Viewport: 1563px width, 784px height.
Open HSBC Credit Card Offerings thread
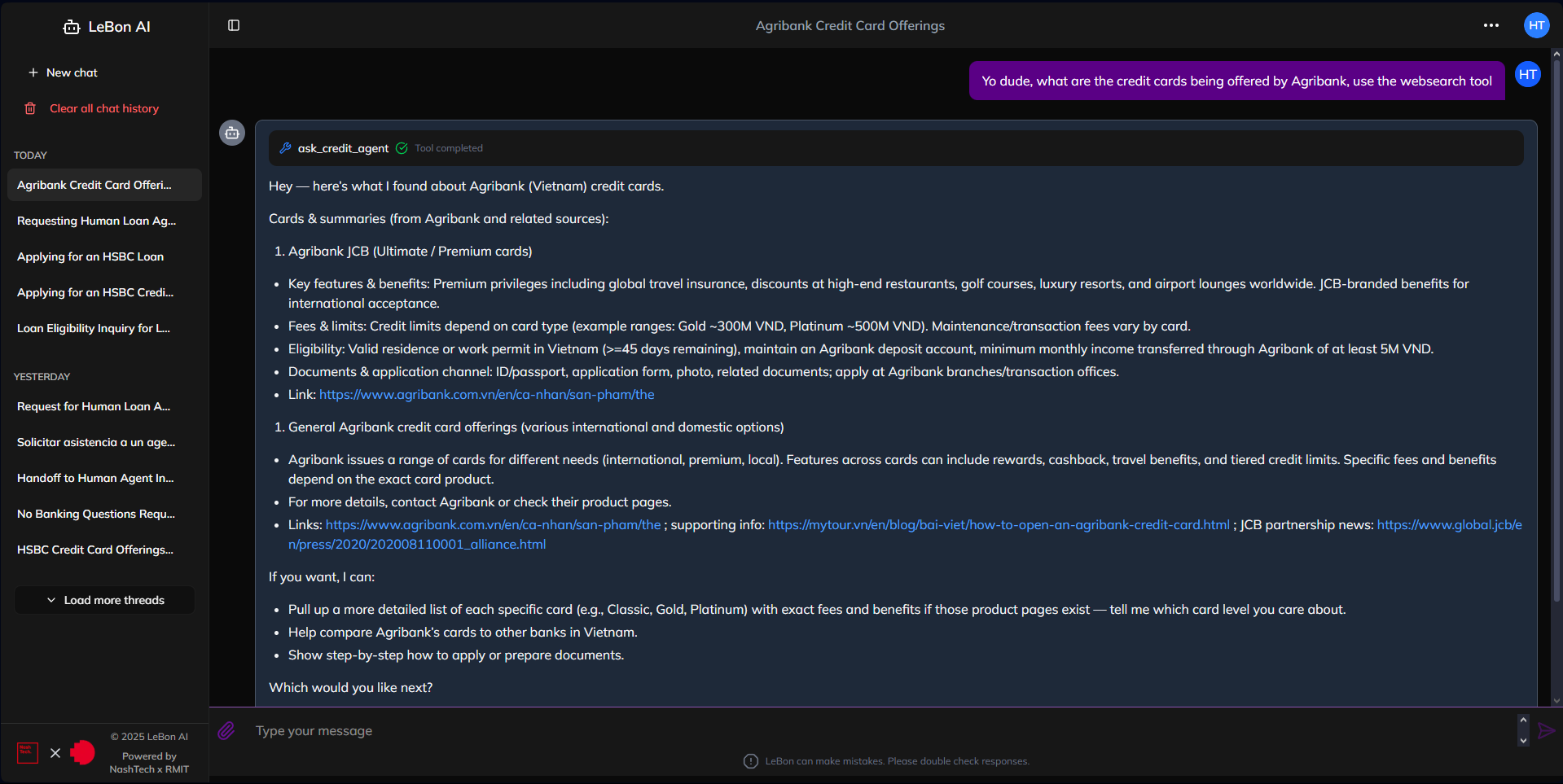95,550
